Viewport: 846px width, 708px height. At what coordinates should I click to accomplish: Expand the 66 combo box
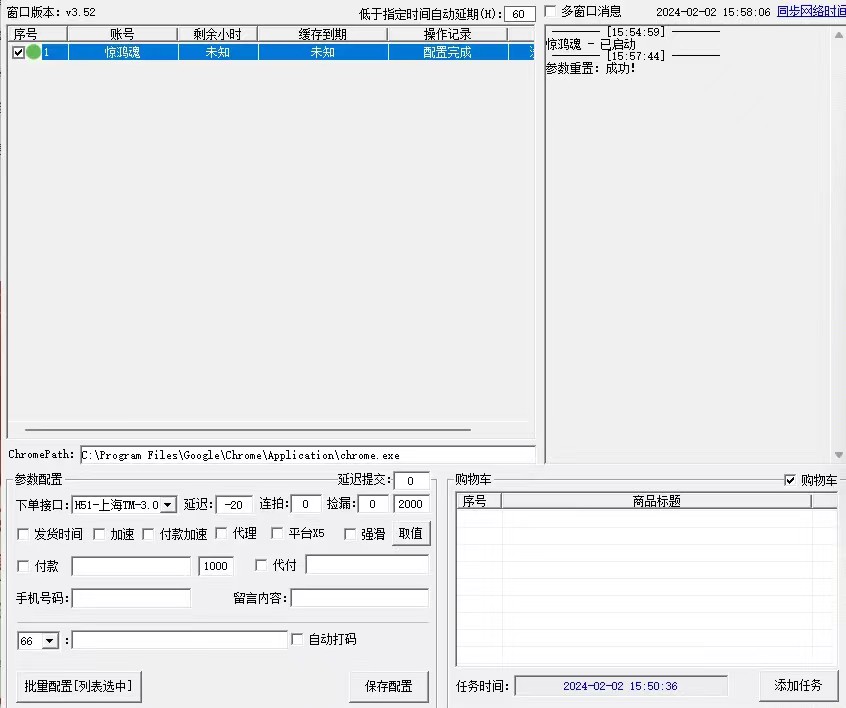coord(50,640)
